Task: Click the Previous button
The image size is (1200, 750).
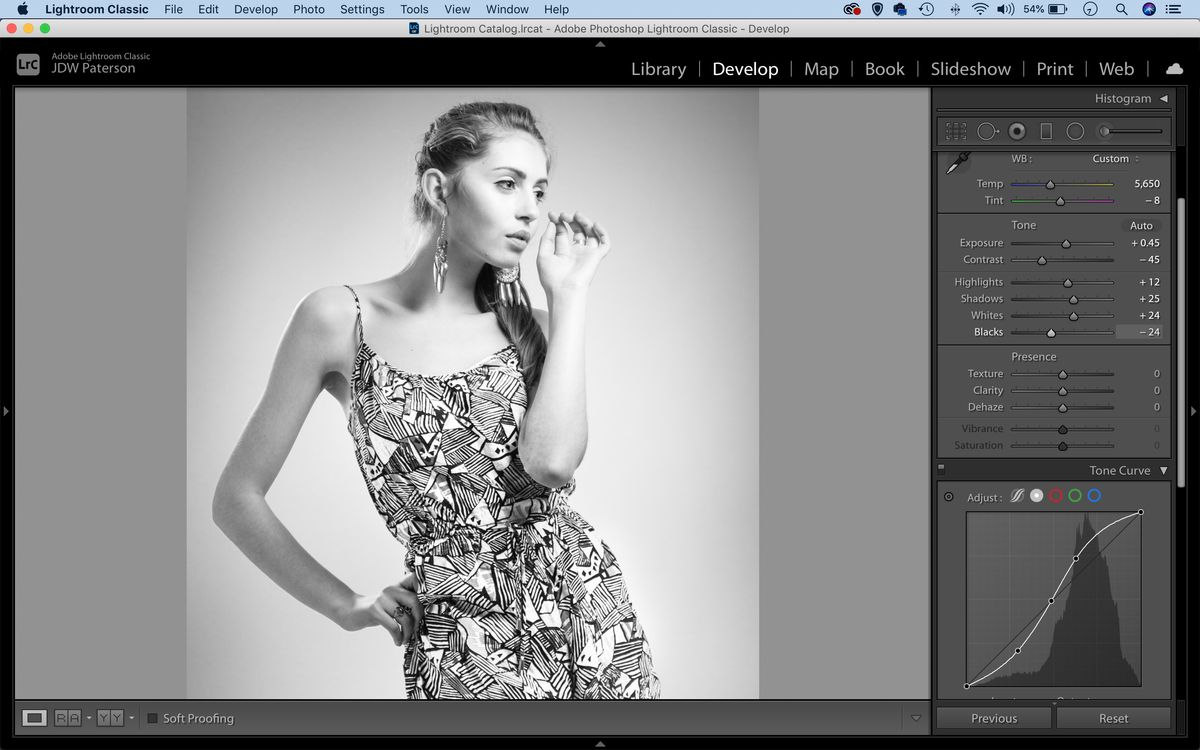Action: [993, 717]
